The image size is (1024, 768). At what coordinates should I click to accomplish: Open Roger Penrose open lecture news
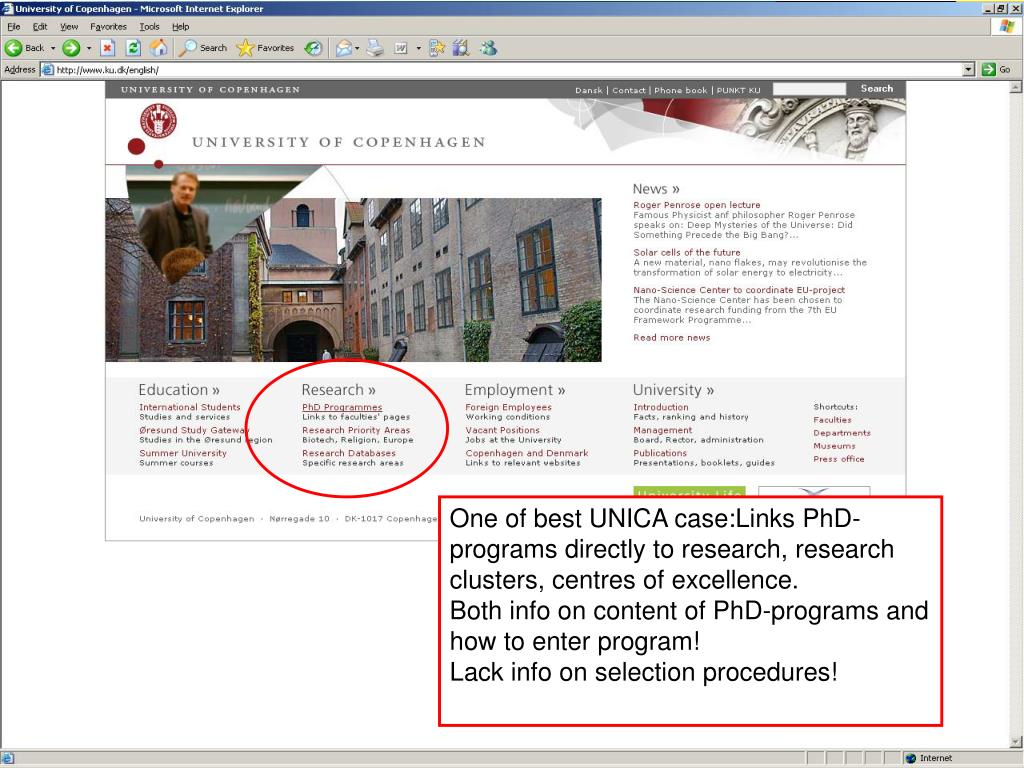pyautogui.click(x=696, y=204)
